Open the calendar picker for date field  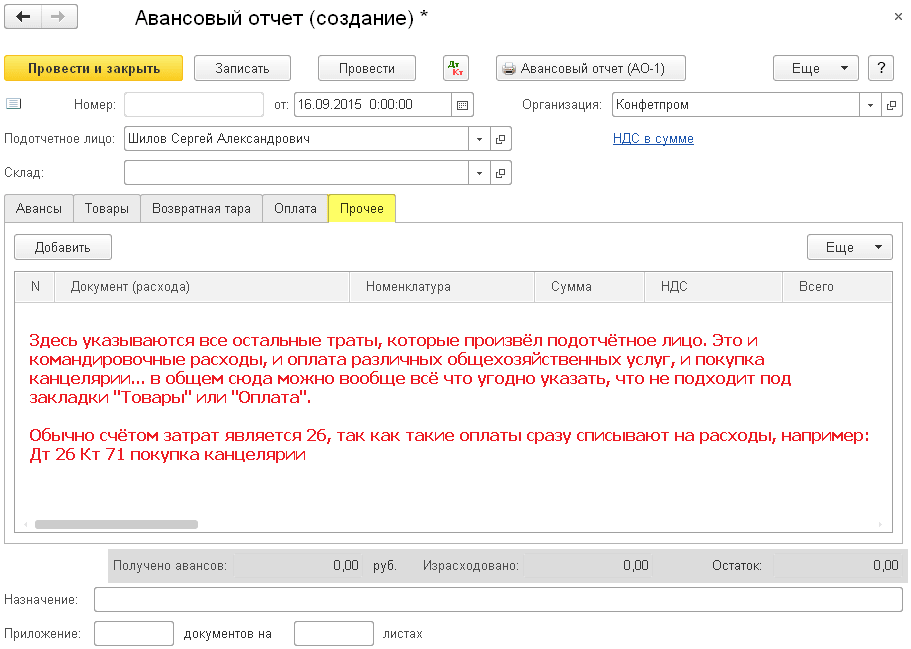click(x=462, y=104)
